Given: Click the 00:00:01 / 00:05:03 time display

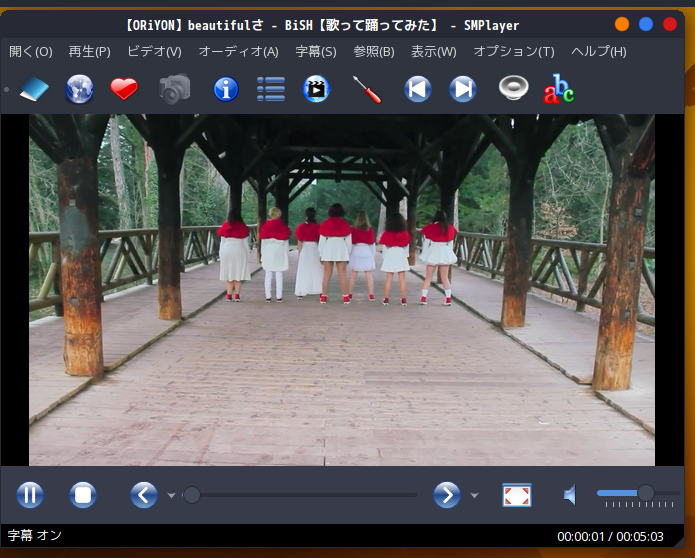Looking at the screenshot, I should pyautogui.click(x=610, y=537).
